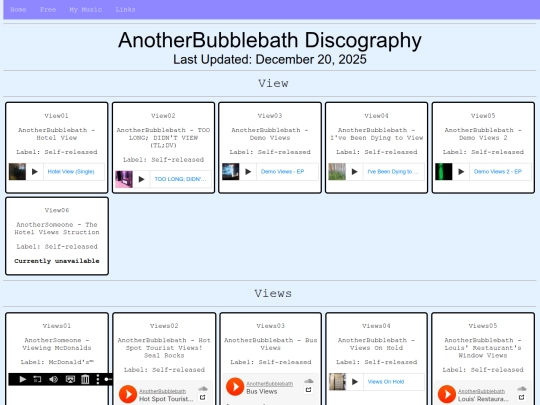Click AnotherBubblebath artist link above Bus Views
The height and width of the screenshot is (405, 540).
[270, 384]
